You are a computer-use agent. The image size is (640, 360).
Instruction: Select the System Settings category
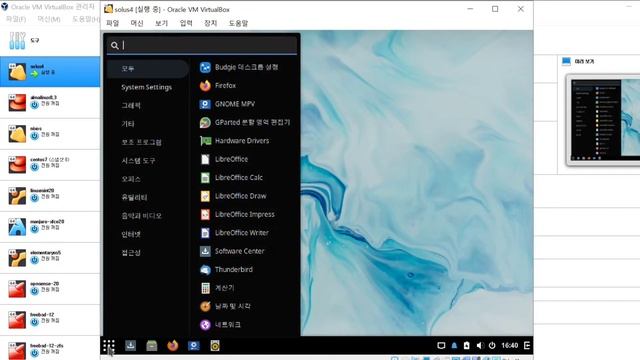[x=148, y=87]
